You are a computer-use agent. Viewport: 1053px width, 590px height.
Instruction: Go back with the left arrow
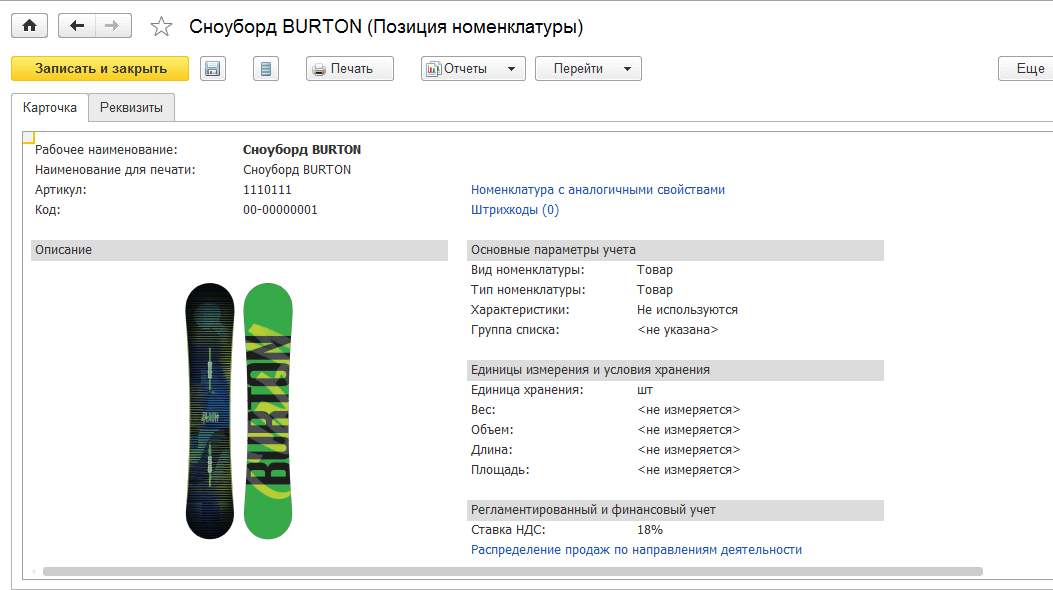pos(77,26)
